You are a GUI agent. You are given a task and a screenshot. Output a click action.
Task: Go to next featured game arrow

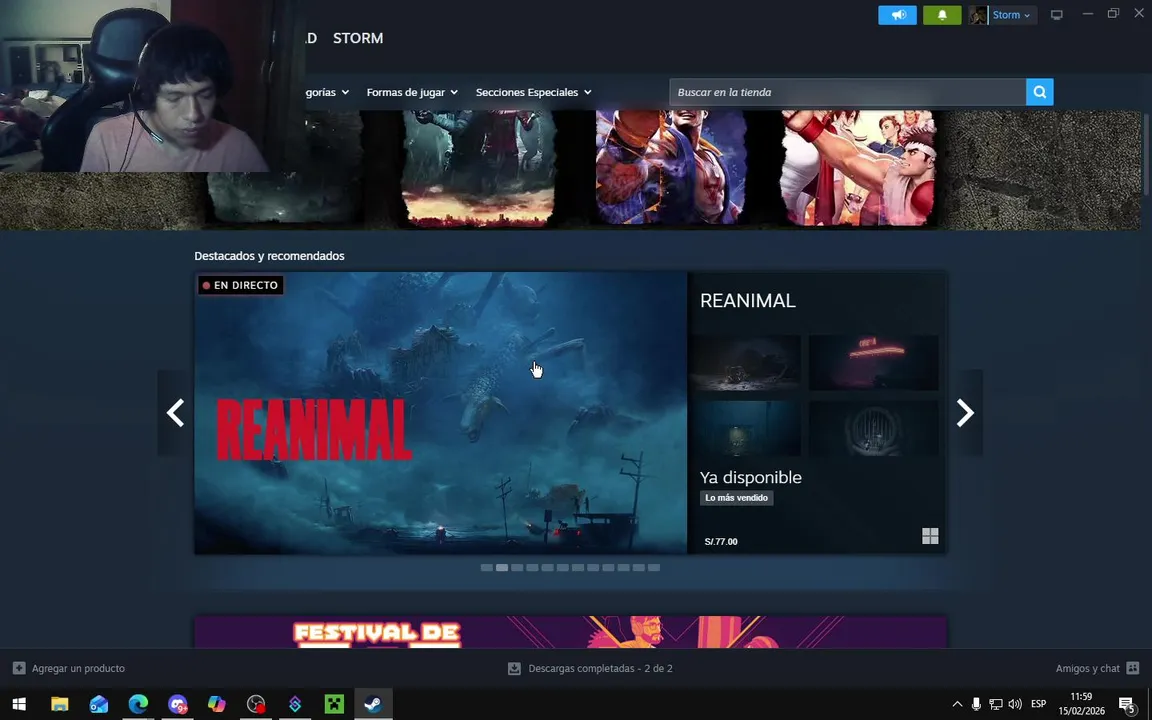965,413
